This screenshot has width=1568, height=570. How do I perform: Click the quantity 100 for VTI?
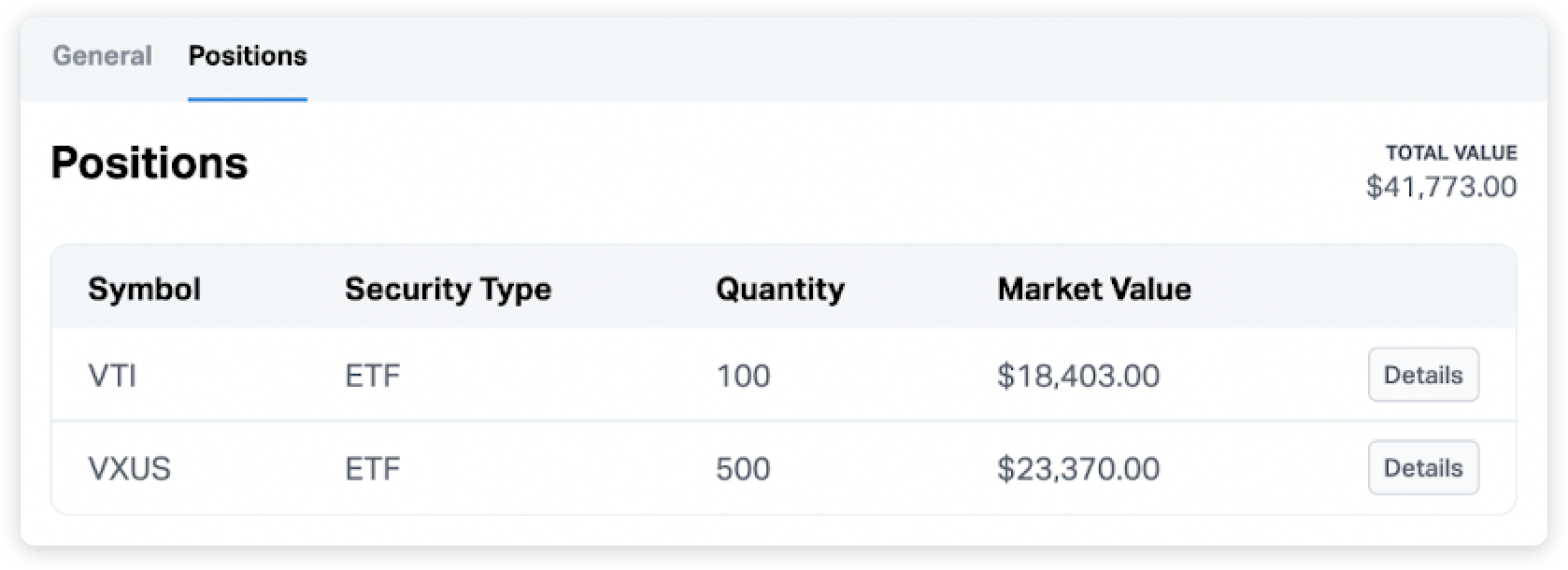coord(741,375)
